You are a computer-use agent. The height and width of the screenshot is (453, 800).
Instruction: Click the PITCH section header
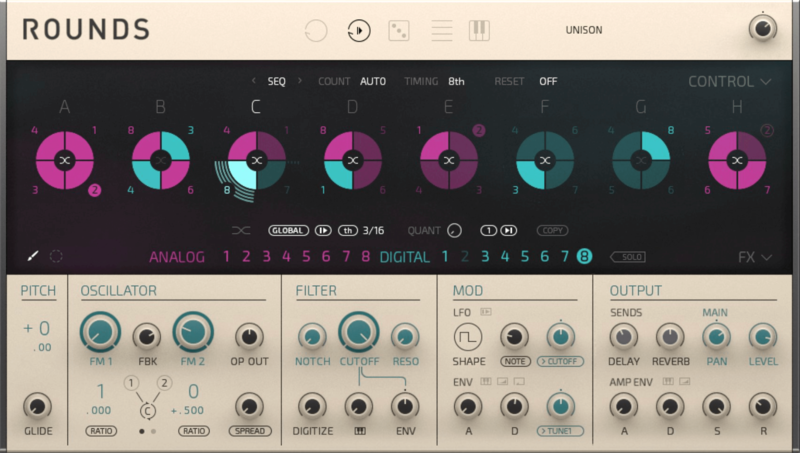pos(38,291)
